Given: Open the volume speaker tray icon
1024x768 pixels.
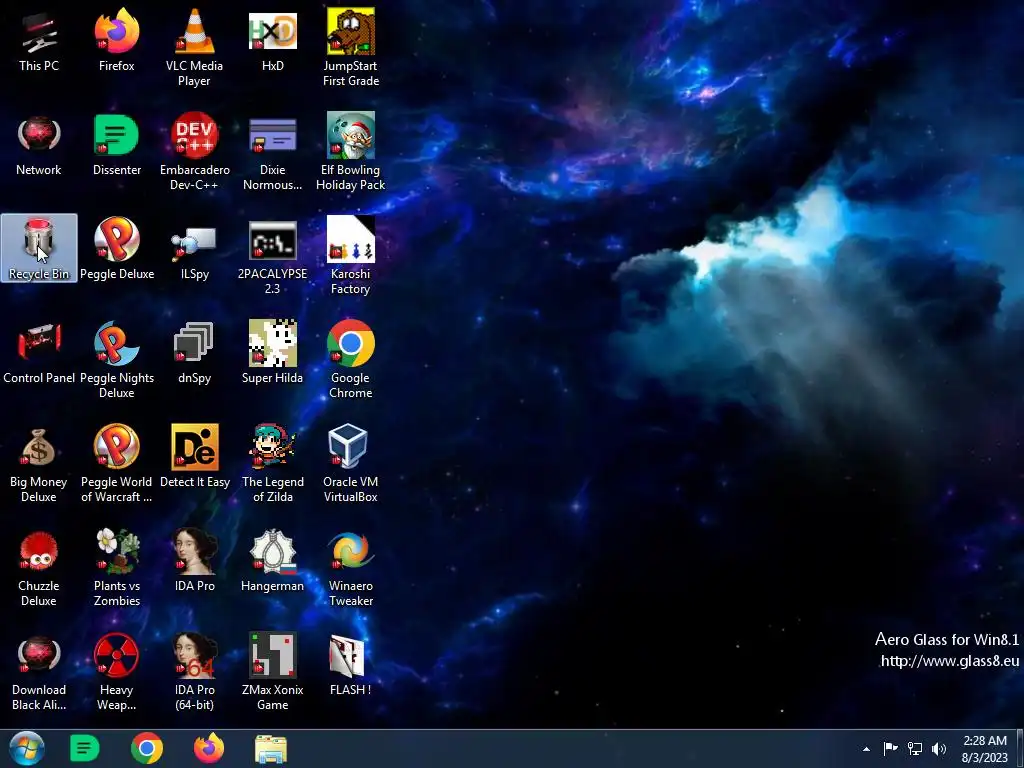Looking at the screenshot, I should click(x=939, y=749).
